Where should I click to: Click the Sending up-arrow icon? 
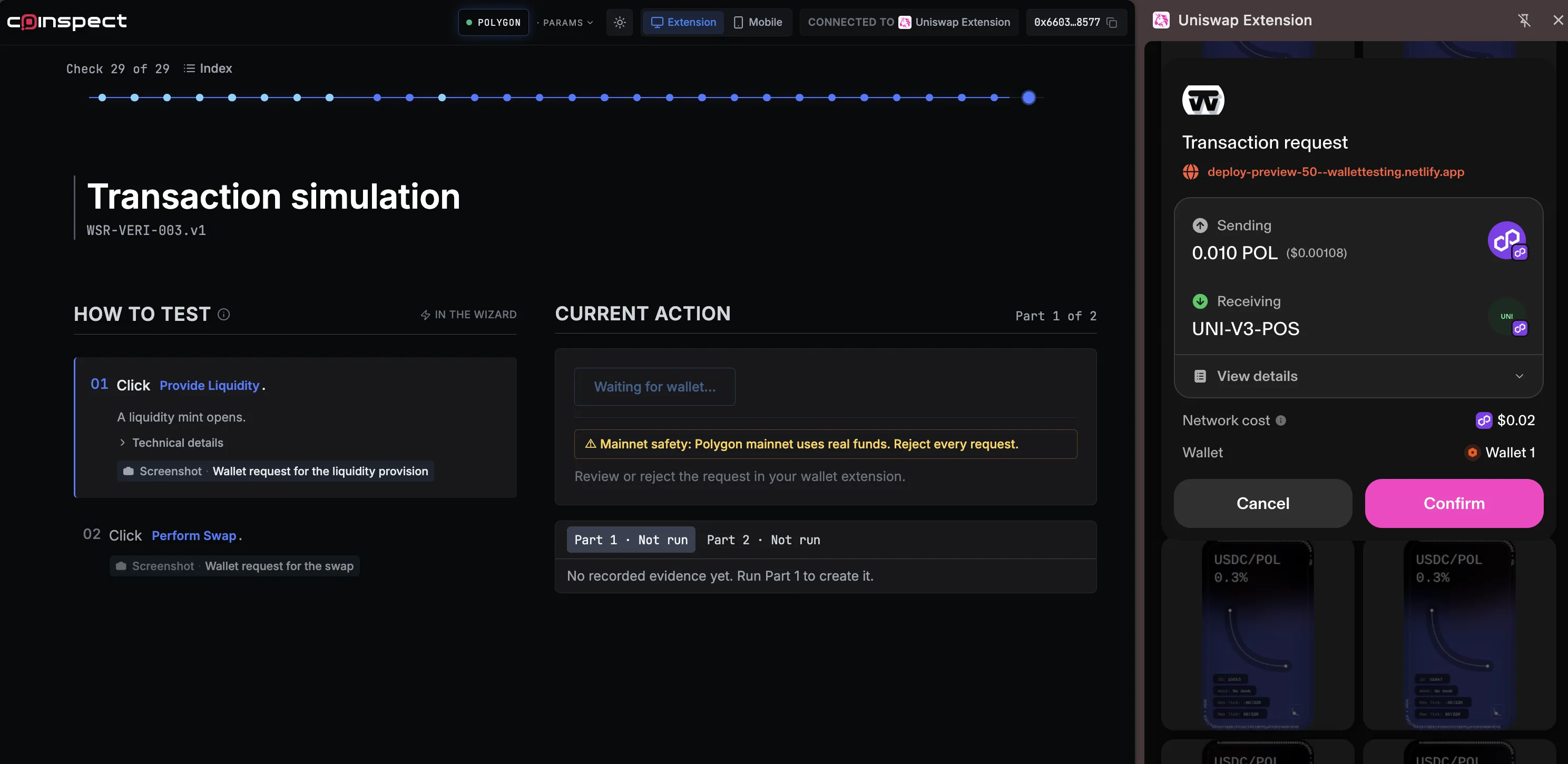(1200, 225)
